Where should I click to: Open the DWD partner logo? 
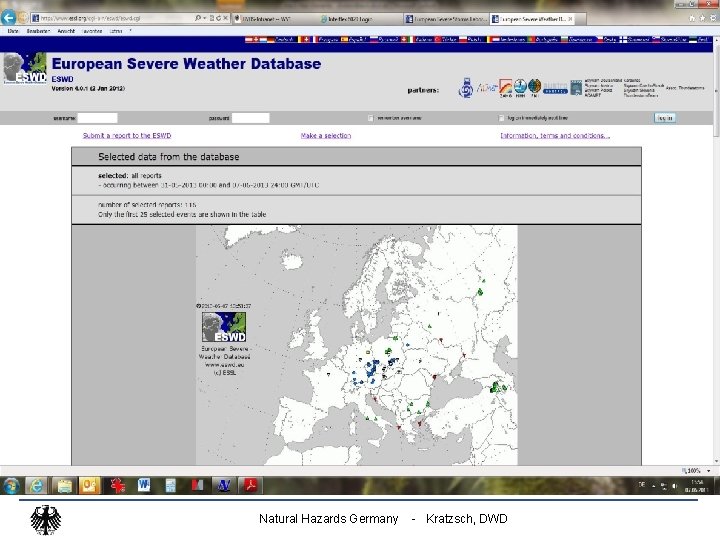click(x=466, y=88)
